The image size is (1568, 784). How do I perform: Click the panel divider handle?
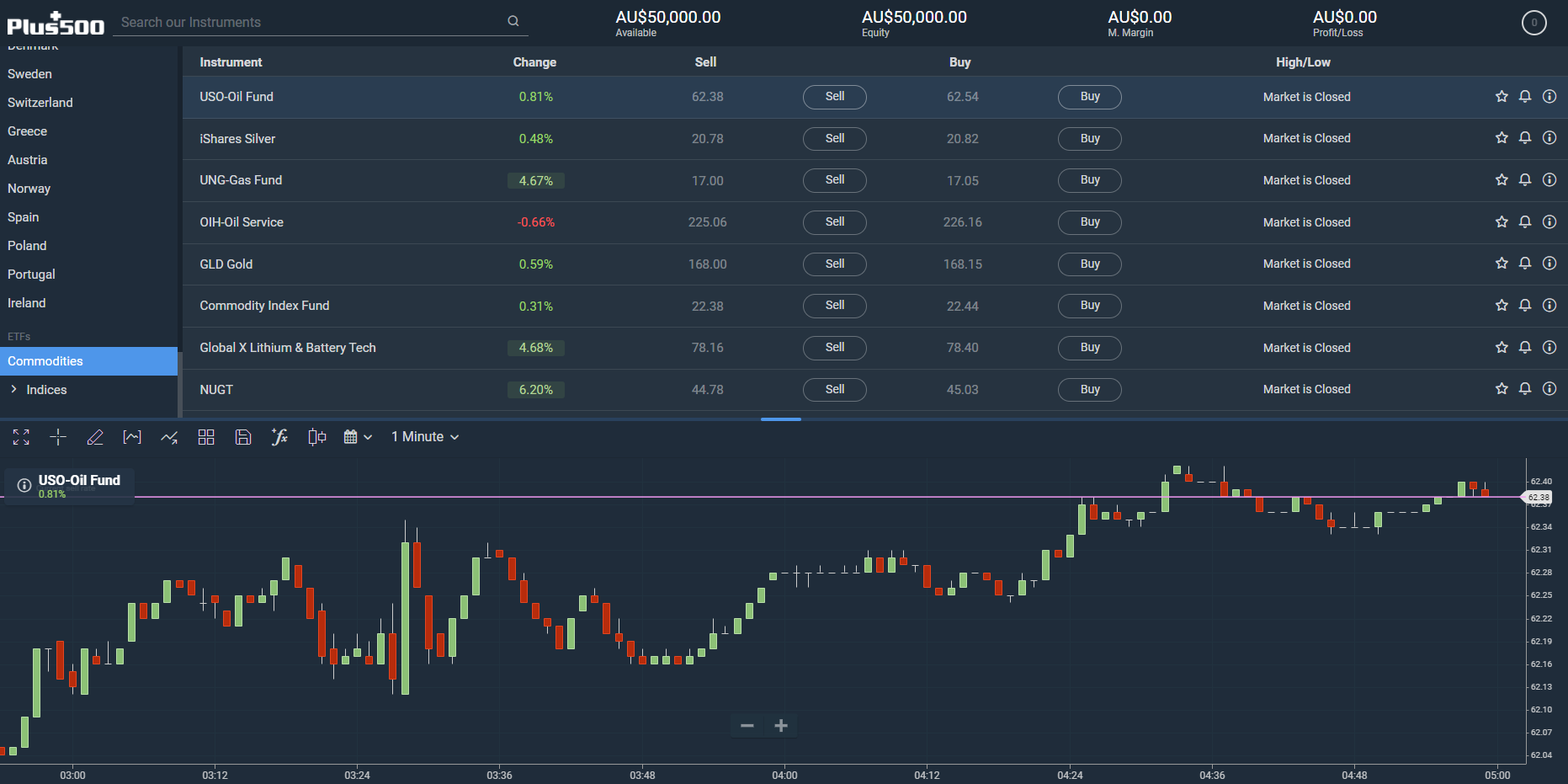click(x=781, y=419)
